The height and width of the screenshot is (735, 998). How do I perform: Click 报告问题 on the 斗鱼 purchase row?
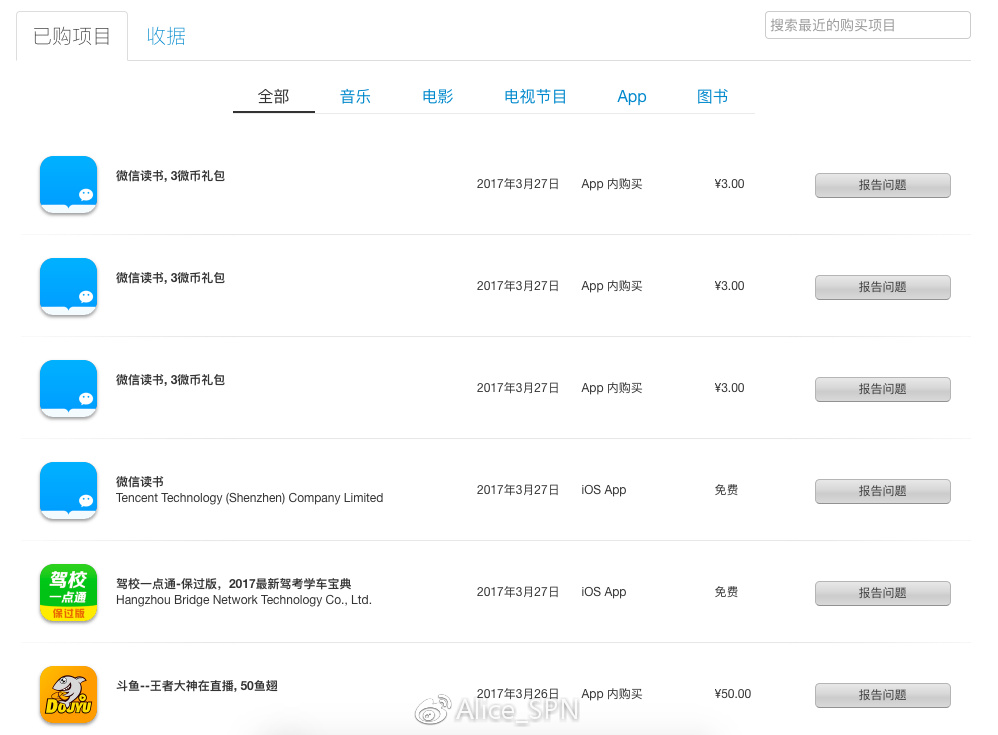[882, 695]
